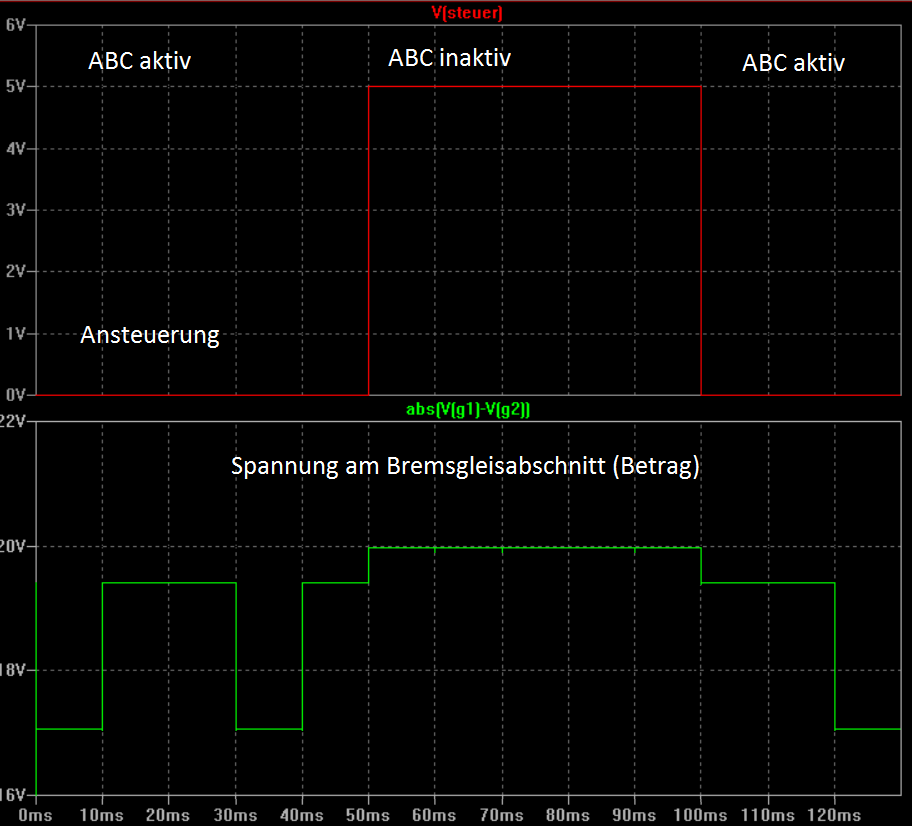The width and height of the screenshot is (912, 826).
Task: Click the 'Ansteuerung' text label
Action: point(150,335)
